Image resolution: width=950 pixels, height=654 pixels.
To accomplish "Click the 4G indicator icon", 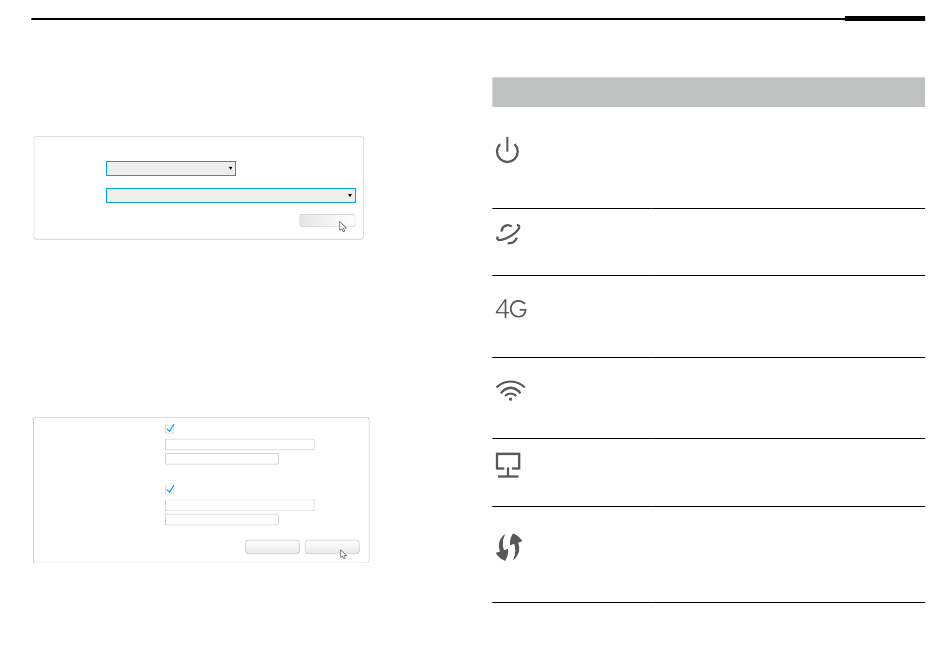I will [511, 310].
